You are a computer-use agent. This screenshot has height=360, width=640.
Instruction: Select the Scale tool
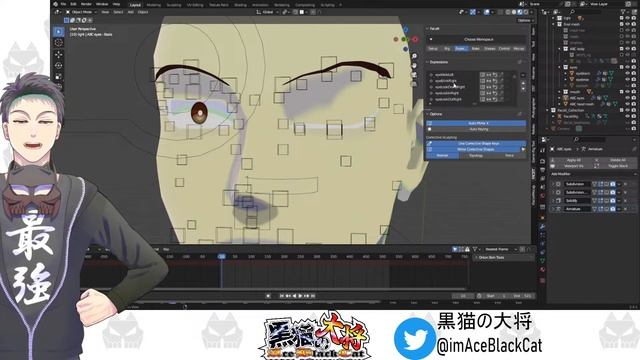tap(59, 76)
